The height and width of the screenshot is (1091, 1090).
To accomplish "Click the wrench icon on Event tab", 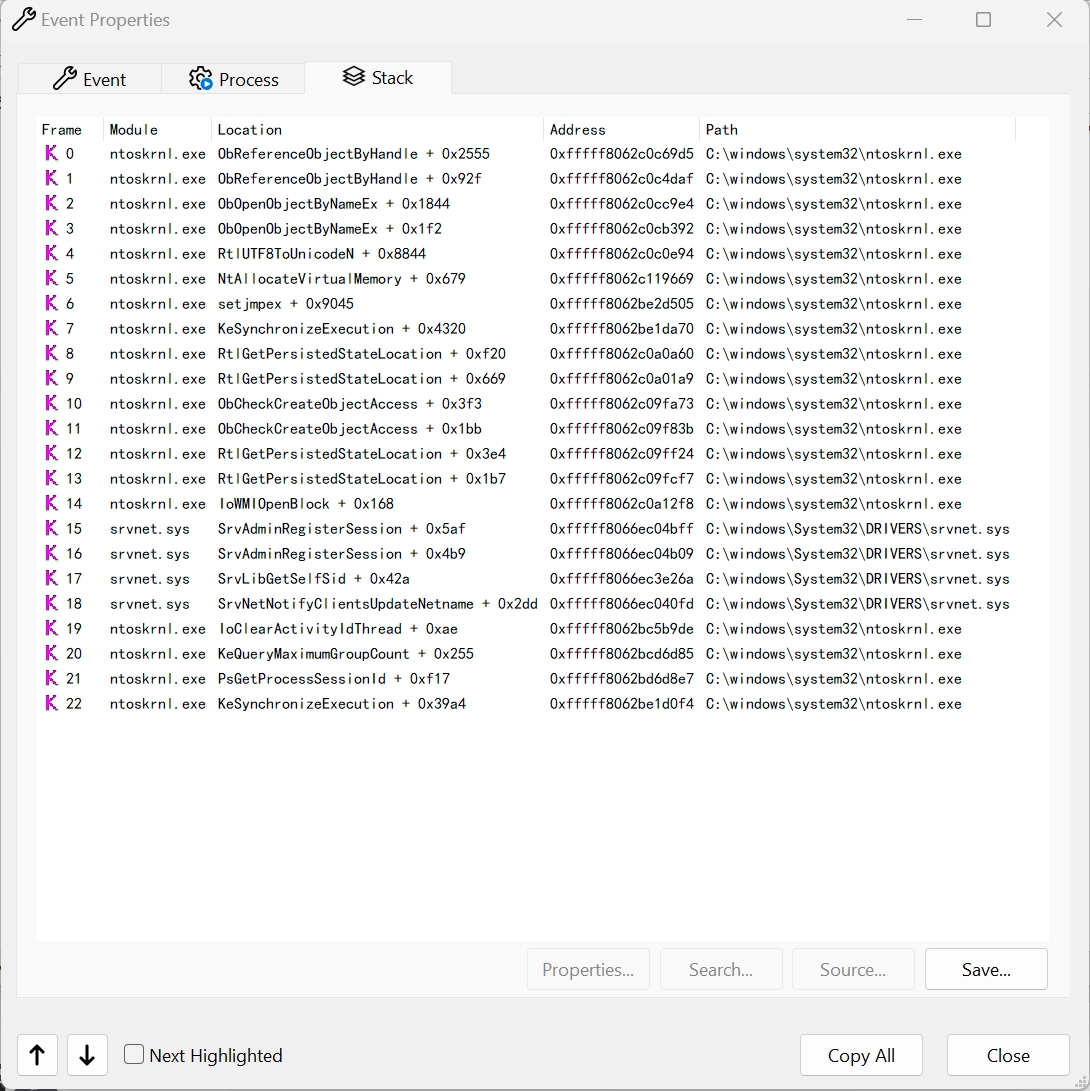I will coord(65,79).
